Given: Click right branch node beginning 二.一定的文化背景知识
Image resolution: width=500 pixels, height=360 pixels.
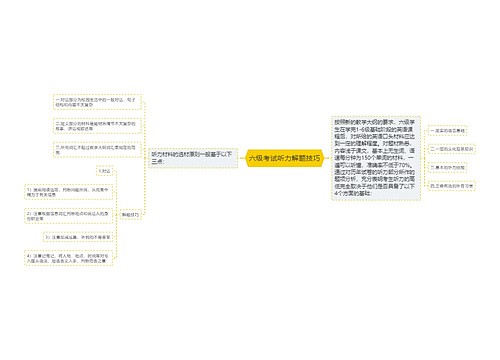Looking at the screenshot, I should click(452, 149).
